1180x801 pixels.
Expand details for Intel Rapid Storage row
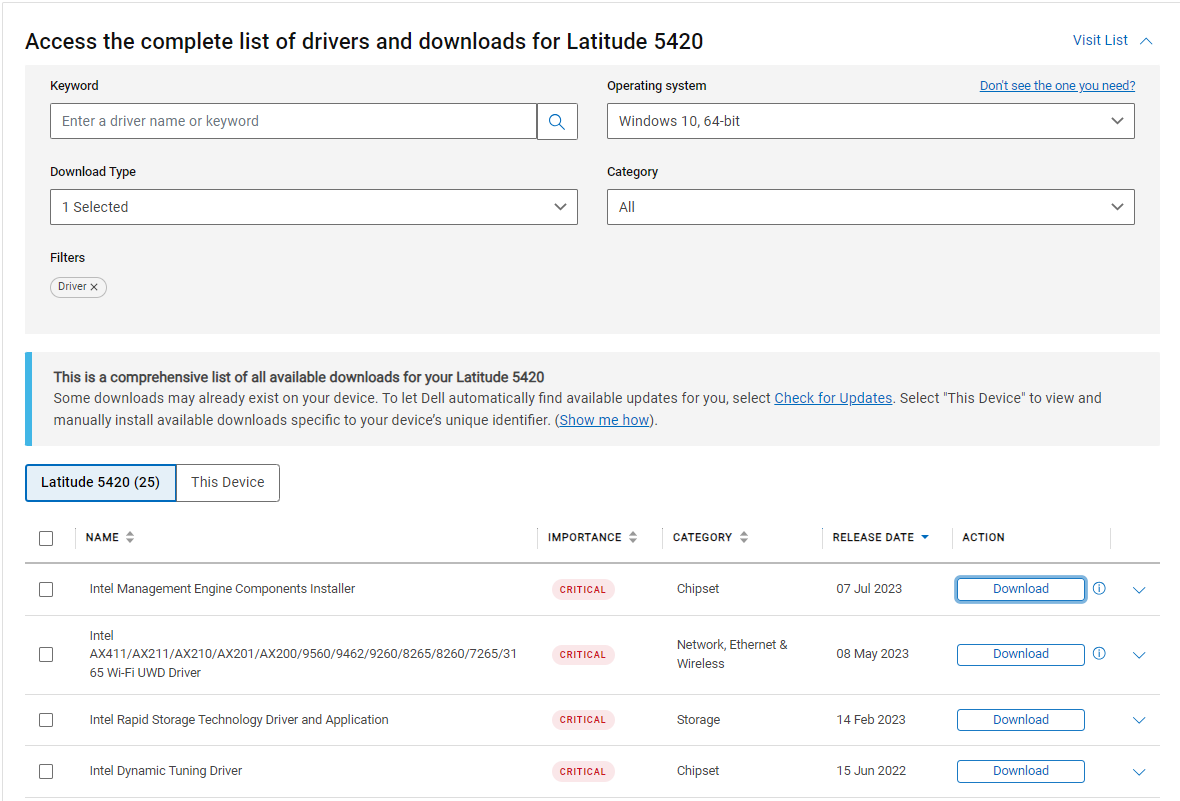tap(1139, 720)
